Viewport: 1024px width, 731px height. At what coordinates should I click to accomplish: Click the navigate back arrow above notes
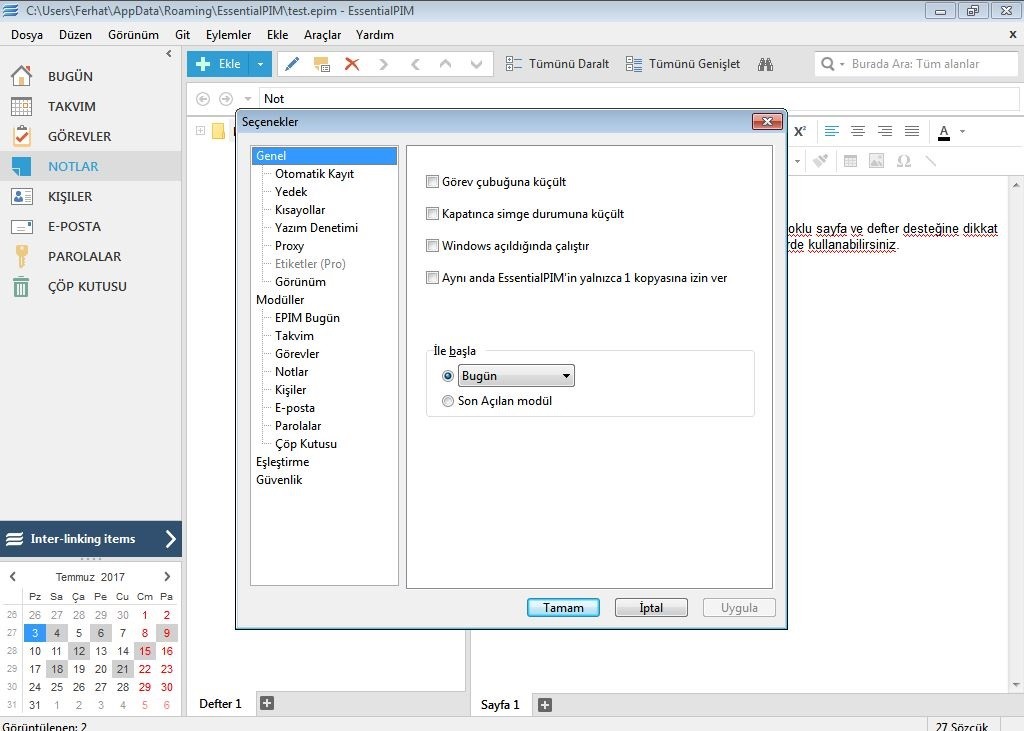[203, 99]
